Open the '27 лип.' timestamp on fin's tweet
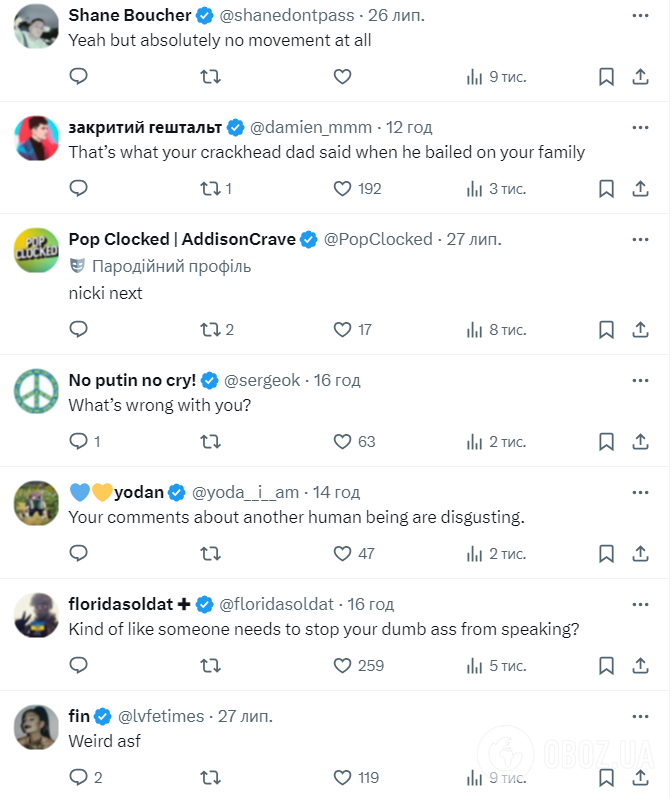The width and height of the screenshot is (672, 798). tap(244, 716)
